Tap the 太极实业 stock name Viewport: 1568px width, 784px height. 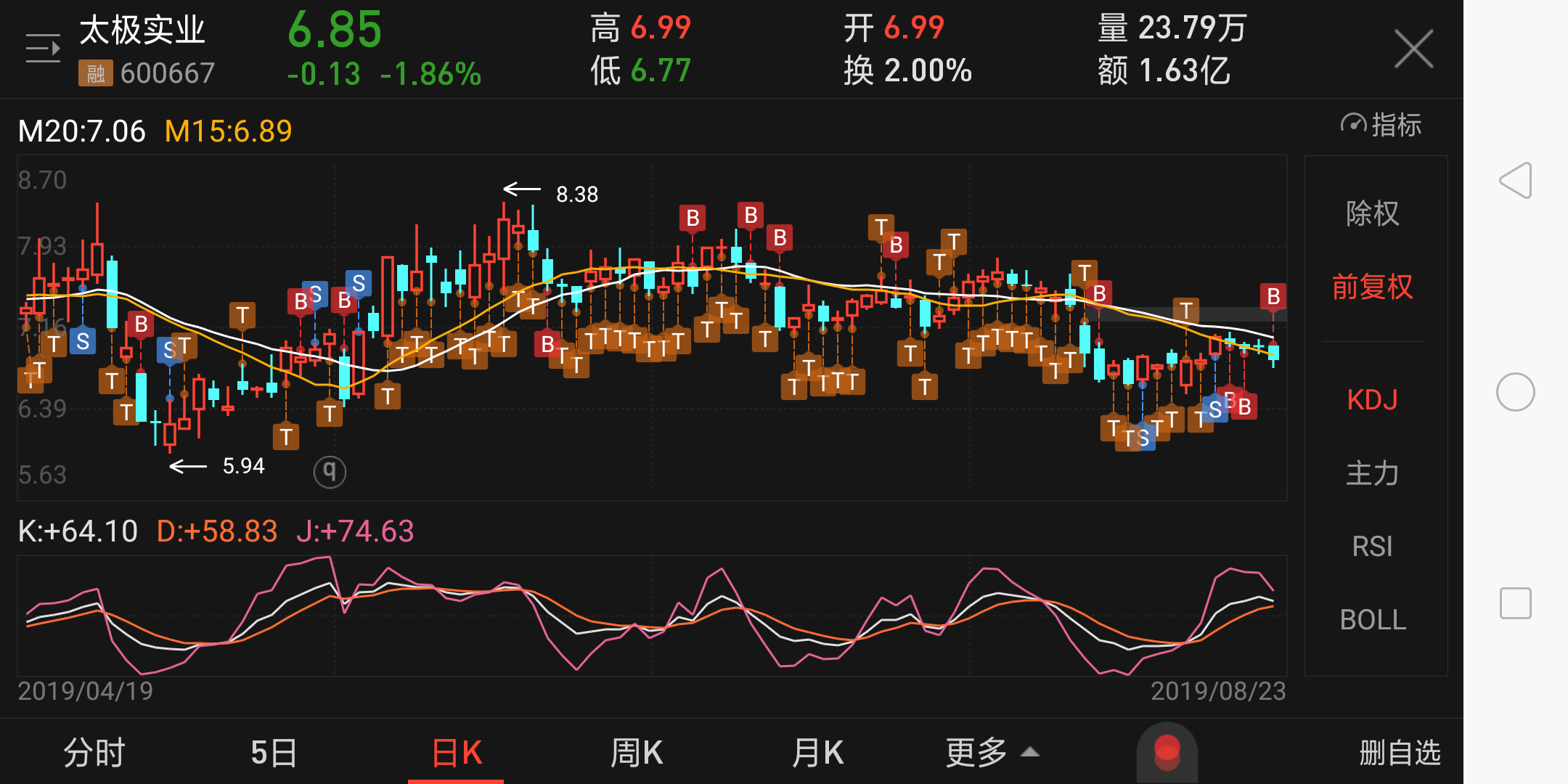(142, 30)
